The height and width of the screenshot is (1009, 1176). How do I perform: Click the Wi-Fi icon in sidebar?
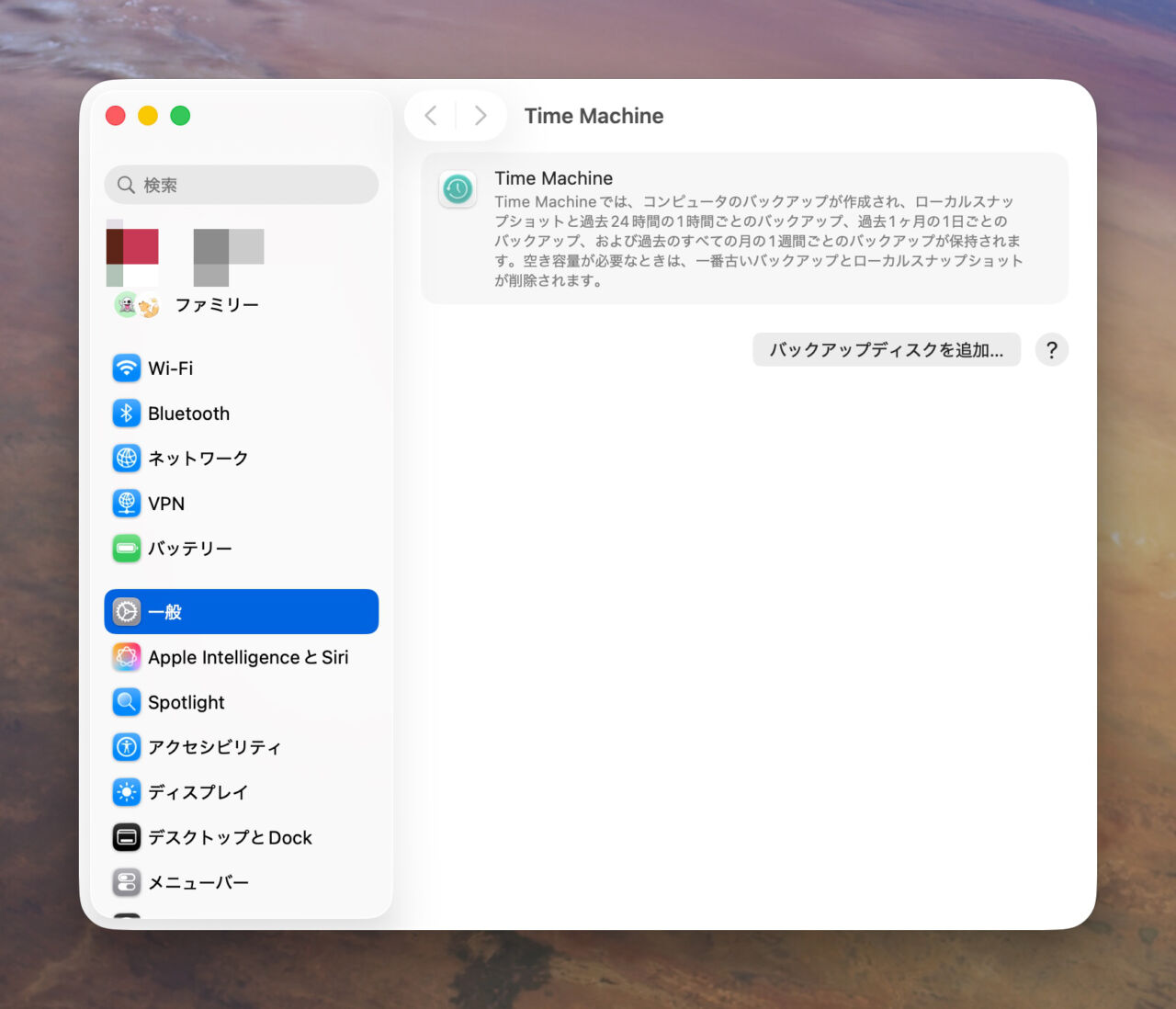tap(127, 368)
